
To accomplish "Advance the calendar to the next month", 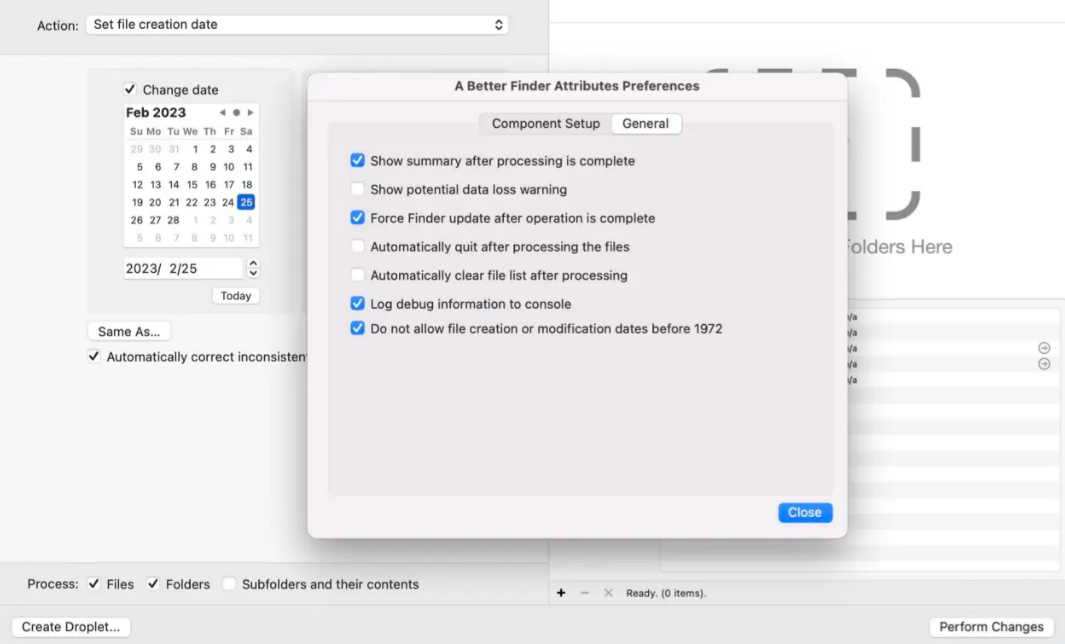I will point(251,113).
